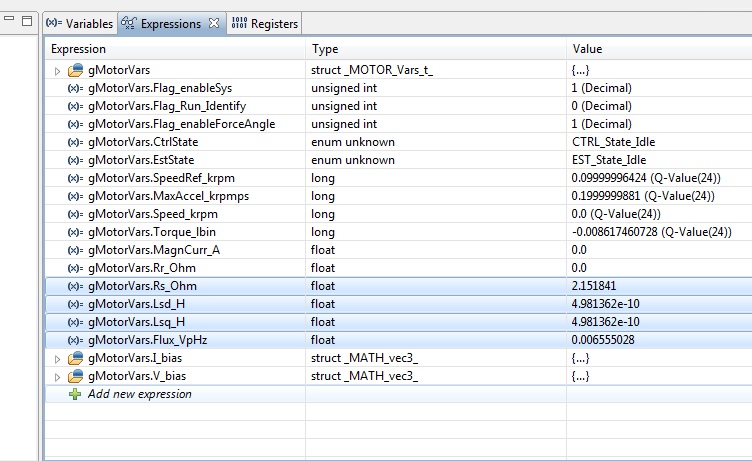Click the Expression column header
752x461 pixels.
click(175, 49)
